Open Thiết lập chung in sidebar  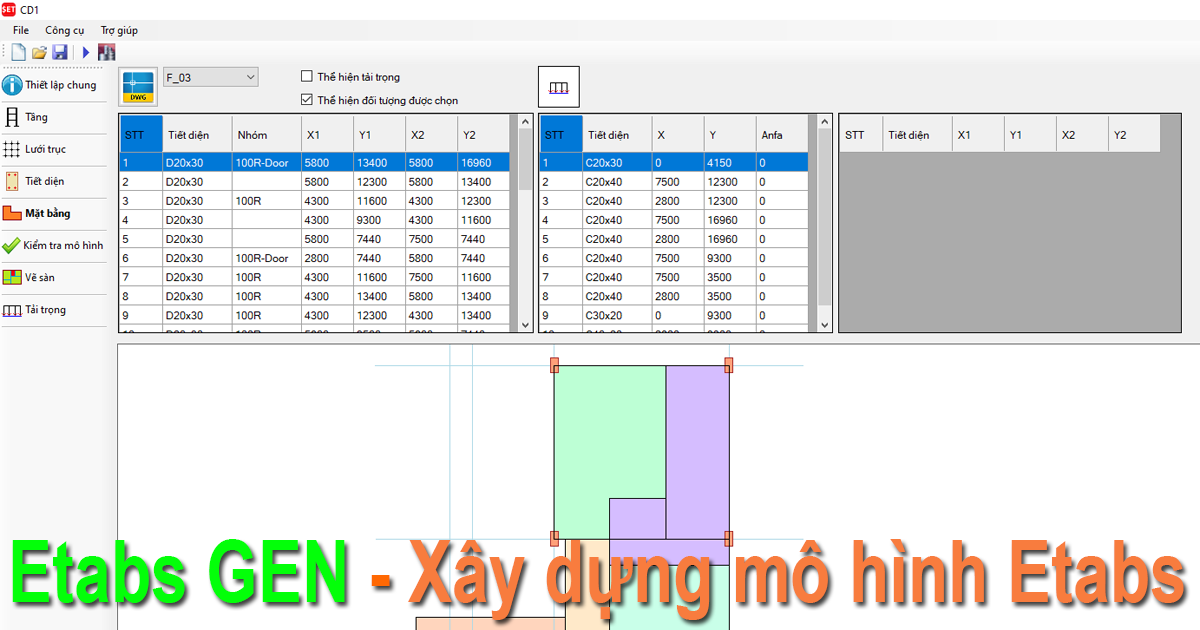pos(52,85)
